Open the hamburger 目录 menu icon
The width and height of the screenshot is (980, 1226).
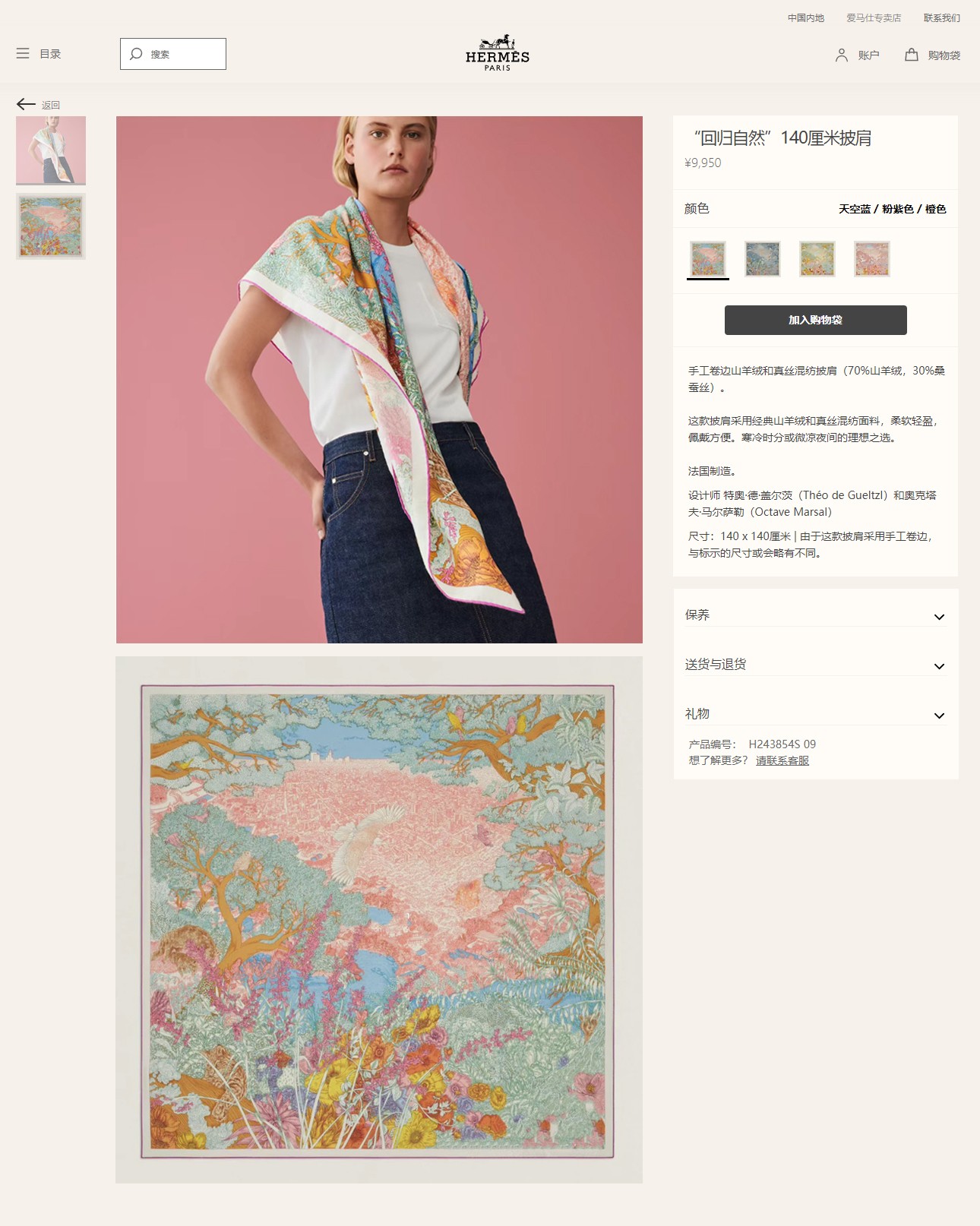[23, 54]
